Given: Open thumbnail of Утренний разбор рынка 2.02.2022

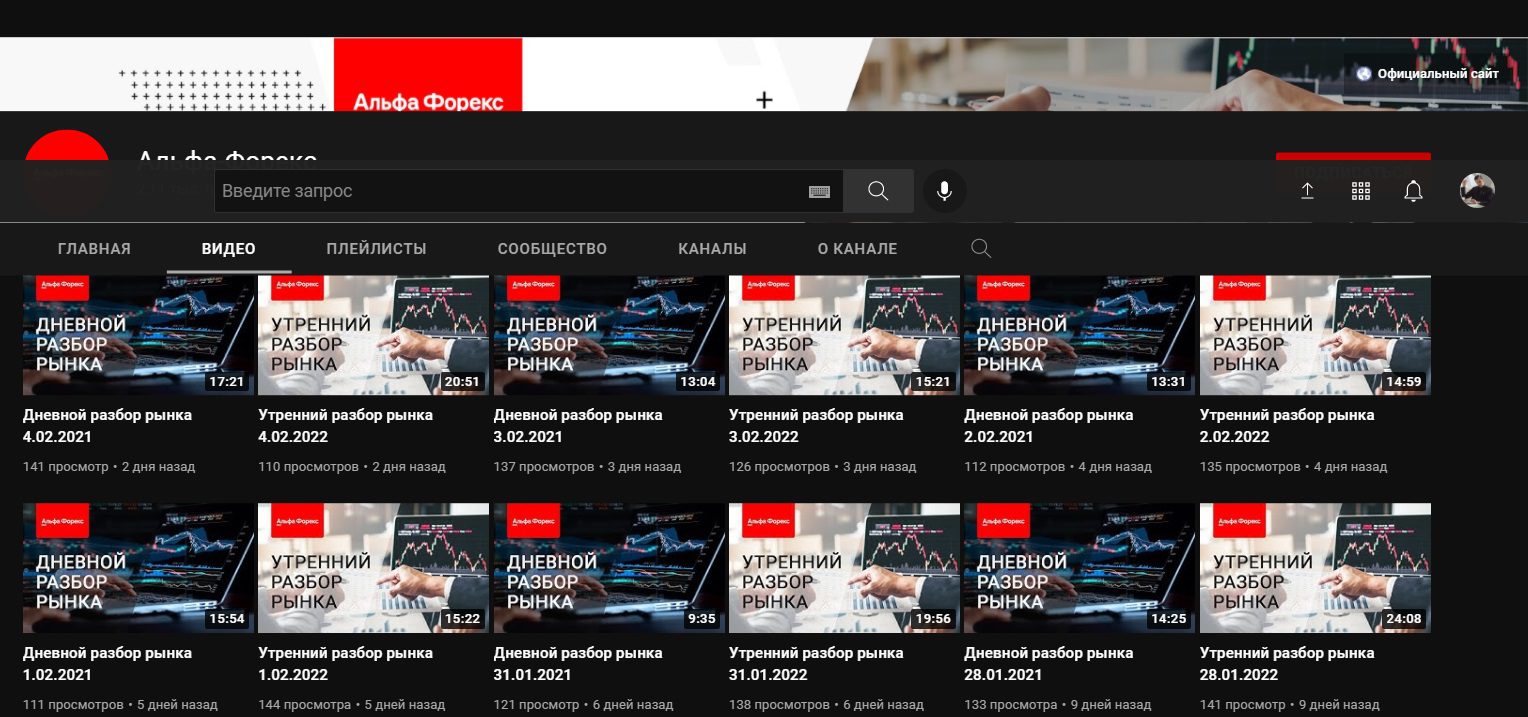Looking at the screenshot, I should (x=1315, y=335).
